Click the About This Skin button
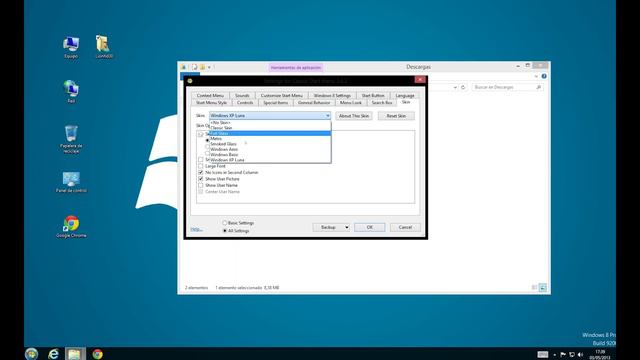Image resolution: width=640 pixels, height=360 pixels. pyautogui.click(x=354, y=116)
